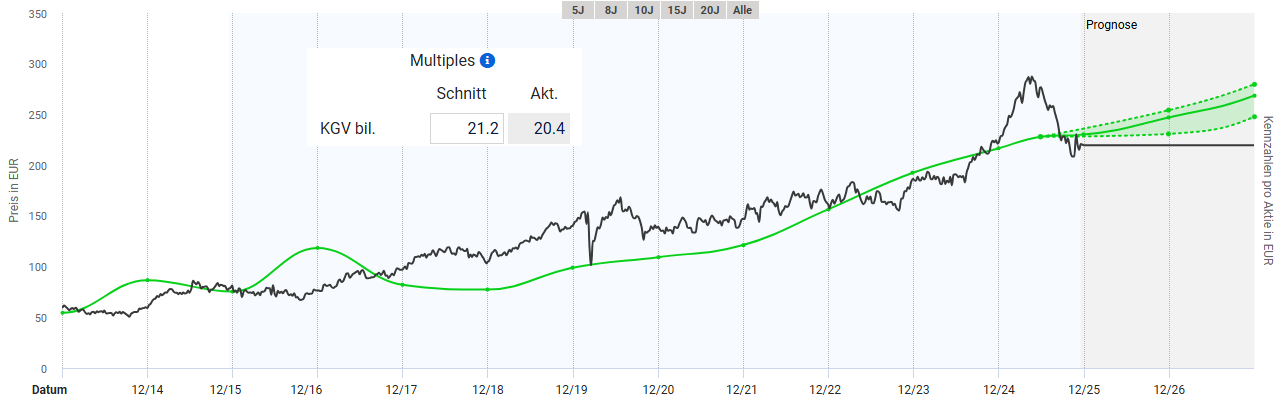Viewport: 1286px width, 404px height.
Task: Click green line marker at 12/18
Action: click(x=487, y=289)
